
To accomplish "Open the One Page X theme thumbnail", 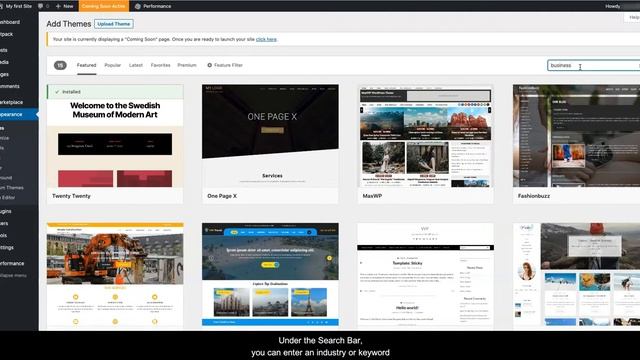I will pyautogui.click(x=270, y=136).
